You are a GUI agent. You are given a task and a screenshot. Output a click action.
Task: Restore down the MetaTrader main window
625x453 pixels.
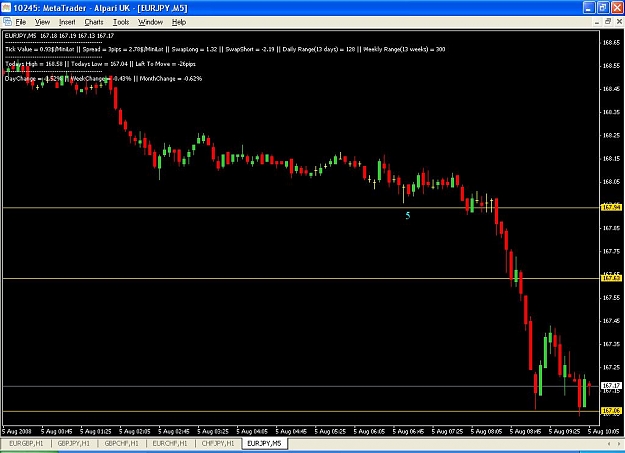[x=603, y=8]
